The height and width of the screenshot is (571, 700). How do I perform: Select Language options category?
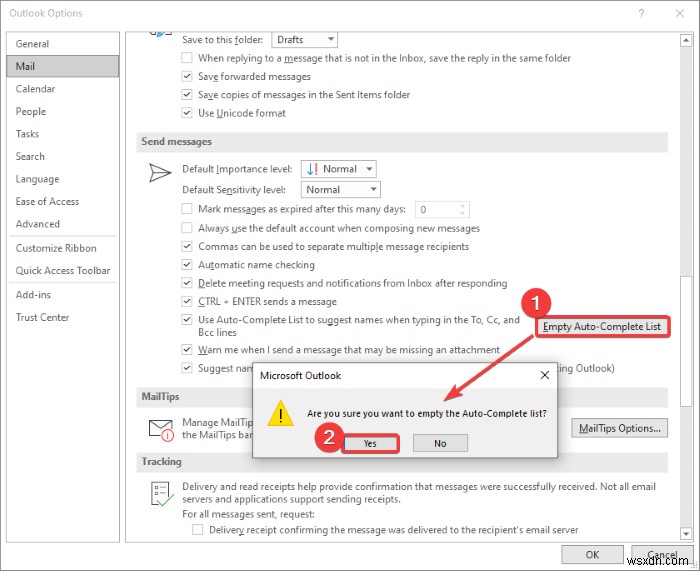pyautogui.click(x=63, y=179)
